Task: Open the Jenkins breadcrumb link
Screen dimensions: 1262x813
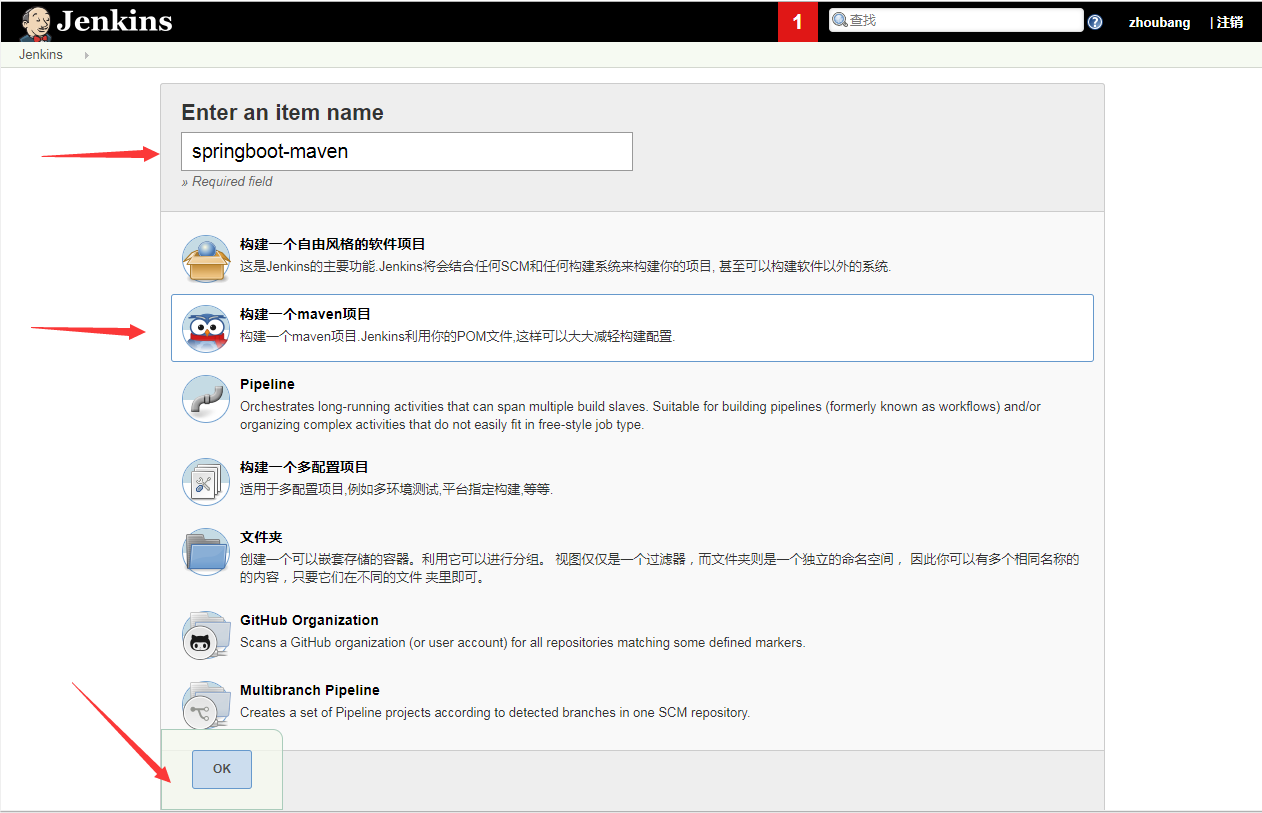Action: (41, 55)
